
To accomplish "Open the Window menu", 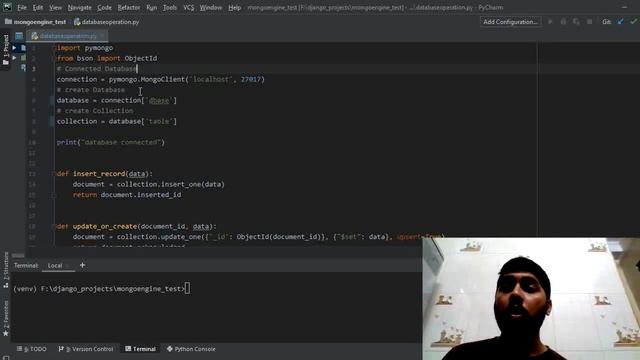I will [211, 7].
